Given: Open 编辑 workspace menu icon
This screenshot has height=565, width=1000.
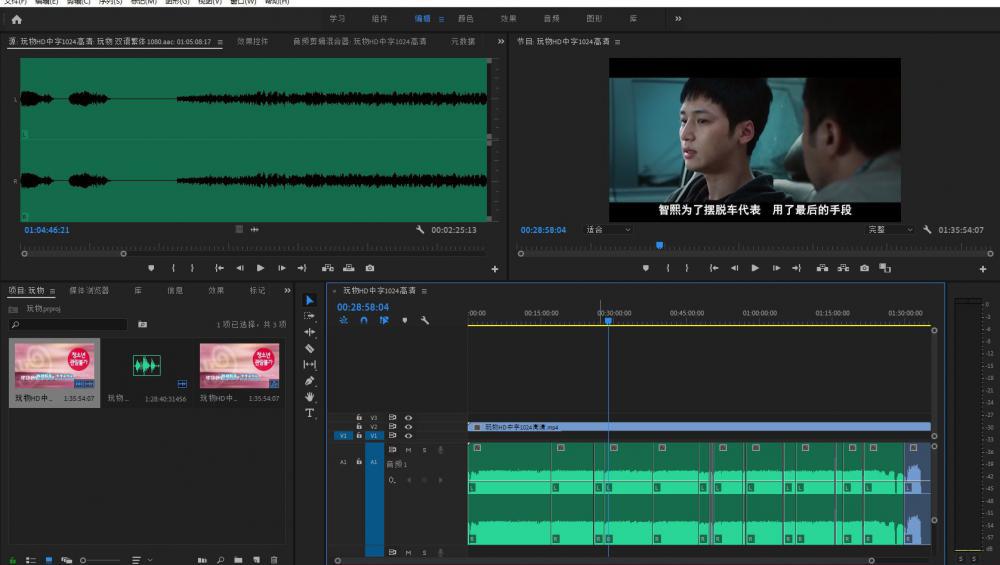Looking at the screenshot, I should [441, 20].
